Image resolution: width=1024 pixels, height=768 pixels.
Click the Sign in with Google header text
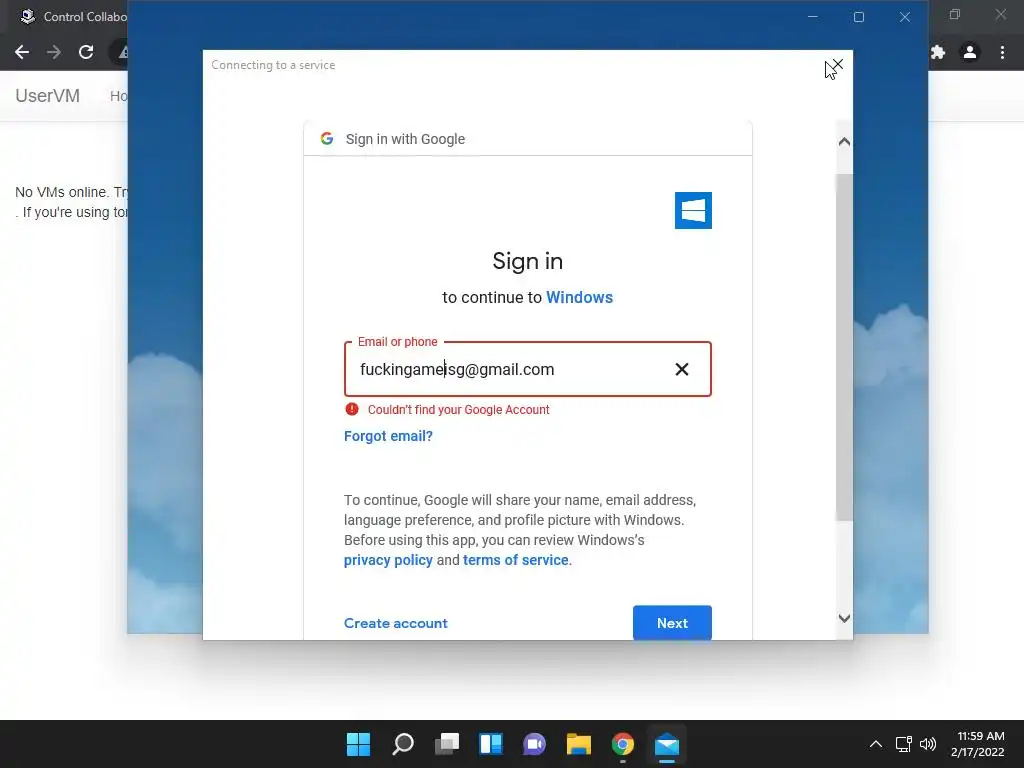(405, 138)
